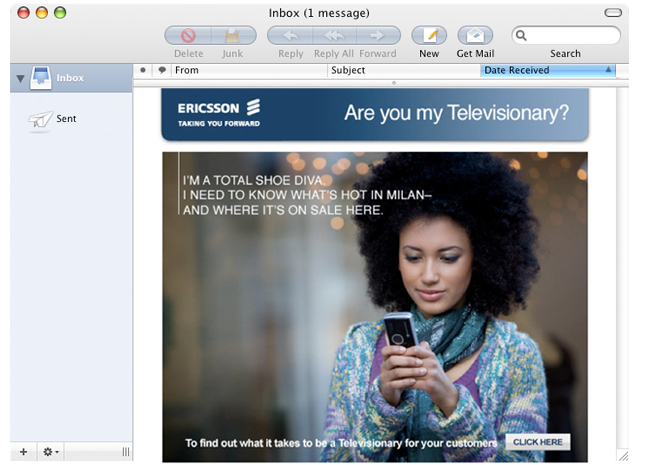The width and height of the screenshot is (650, 465).
Task: Click the woman with phone image
Action: (x=375, y=307)
